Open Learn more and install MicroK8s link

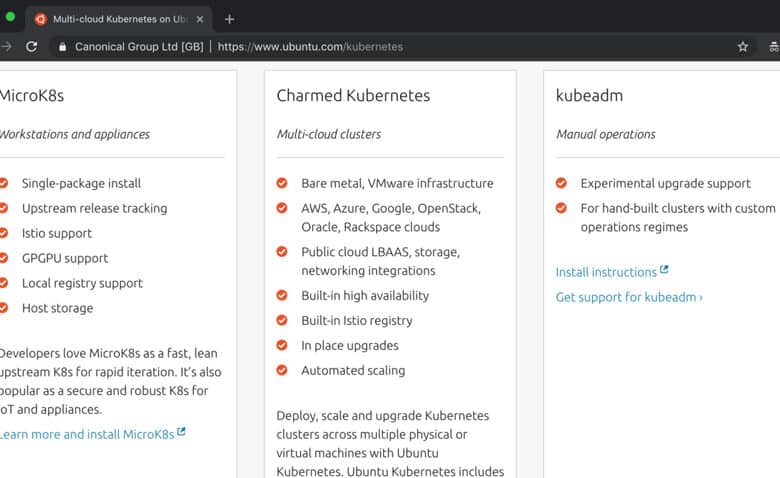point(87,434)
